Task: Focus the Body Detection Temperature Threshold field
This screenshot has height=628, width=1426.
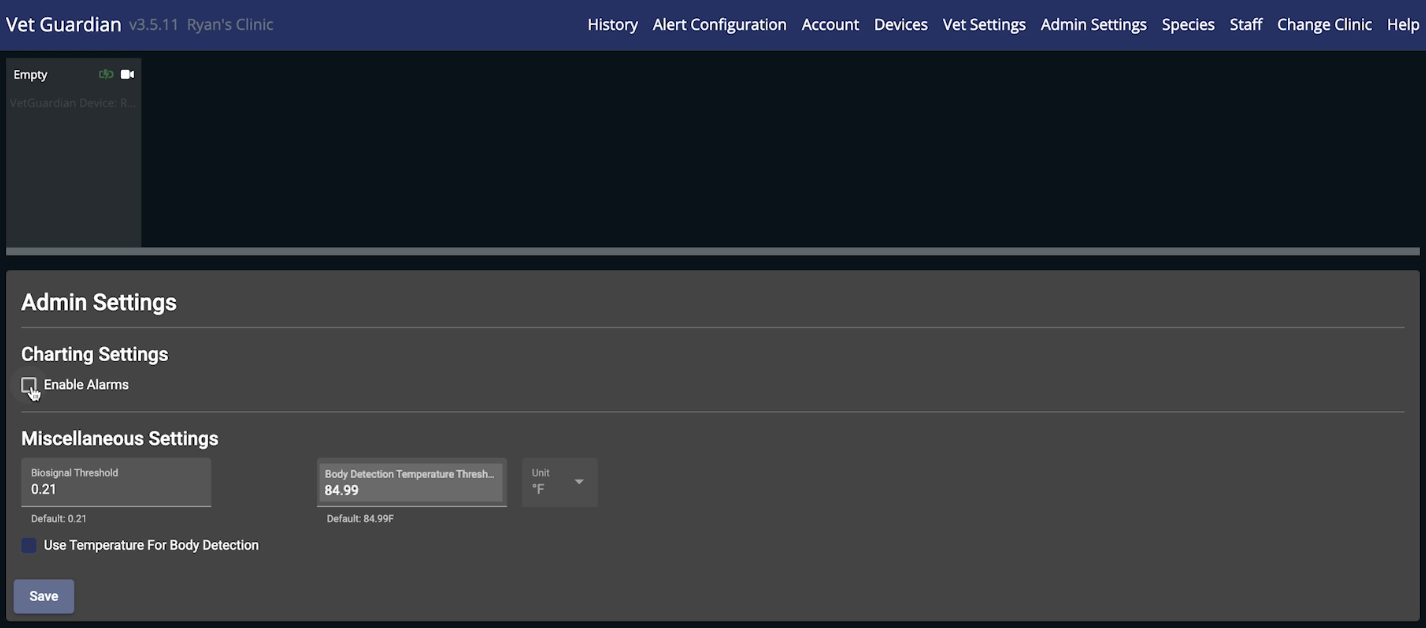Action: tap(412, 482)
